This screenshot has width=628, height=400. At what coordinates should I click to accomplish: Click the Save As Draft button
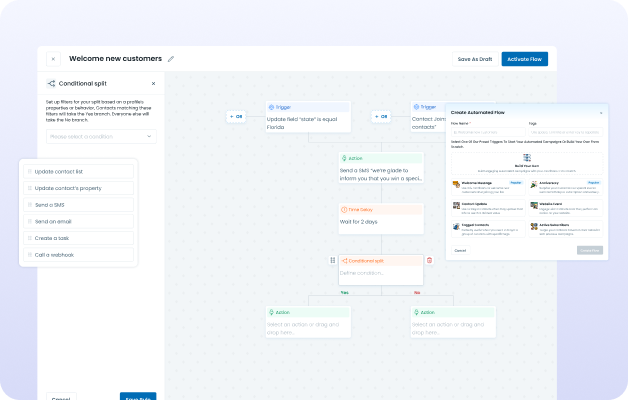tap(475, 59)
